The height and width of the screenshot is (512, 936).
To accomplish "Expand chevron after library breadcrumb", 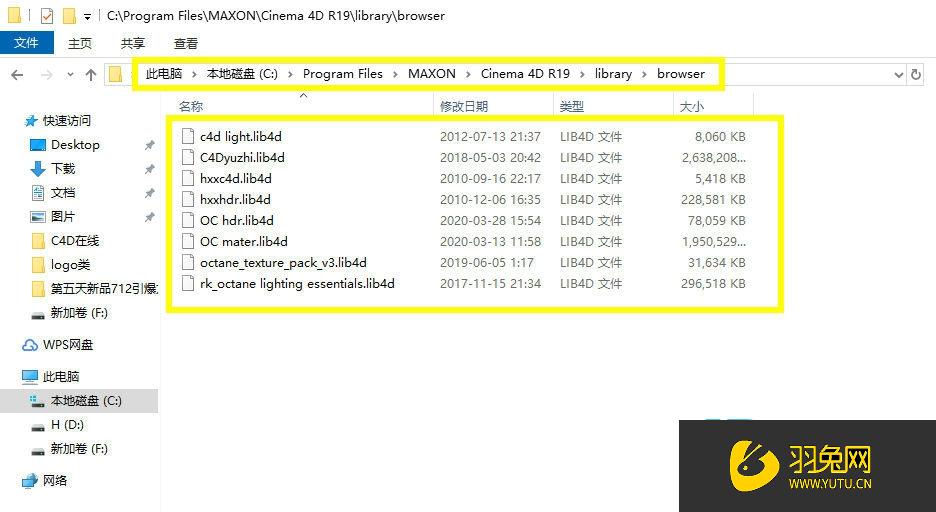I will click(644, 75).
